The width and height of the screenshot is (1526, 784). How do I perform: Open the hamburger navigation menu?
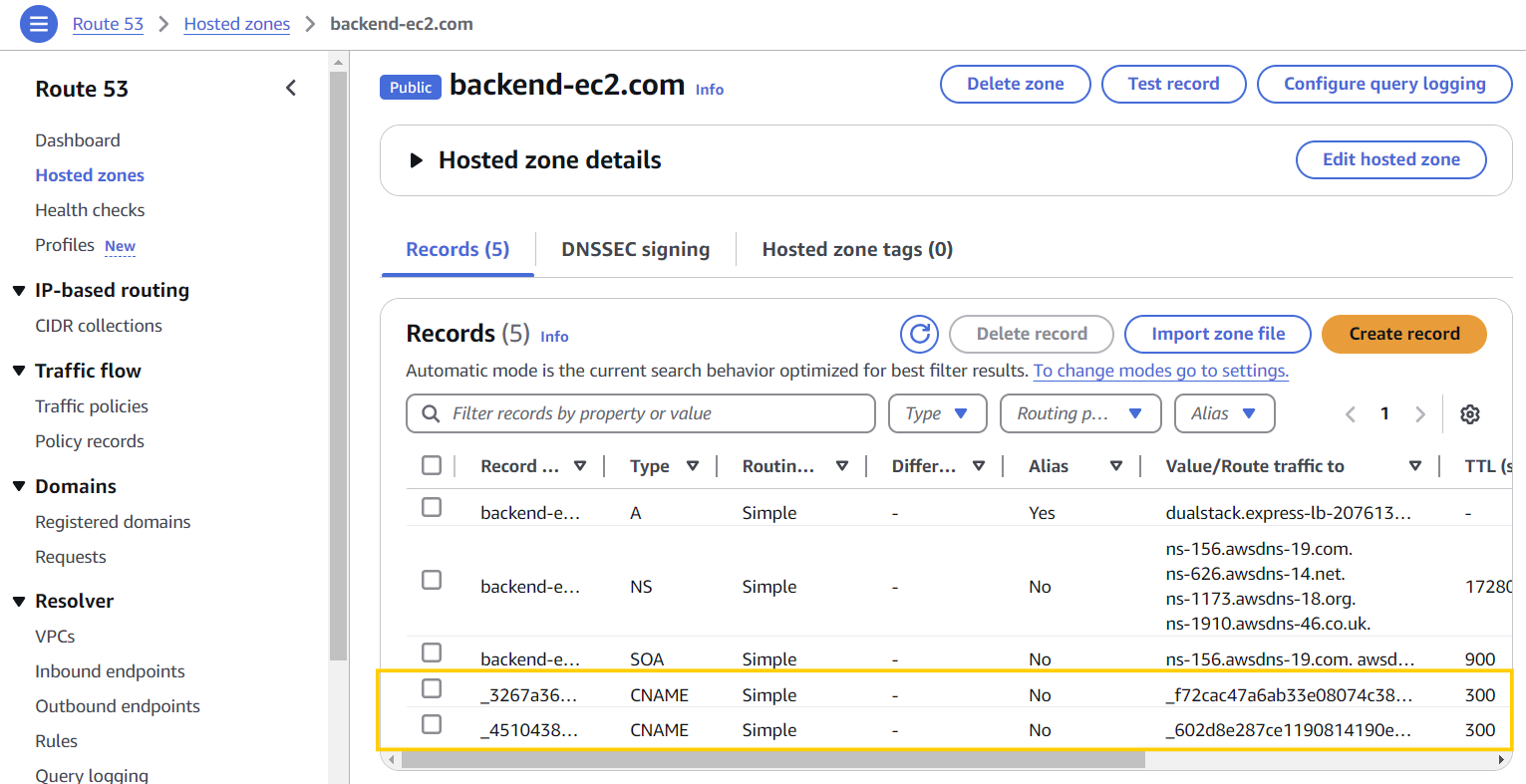point(39,24)
